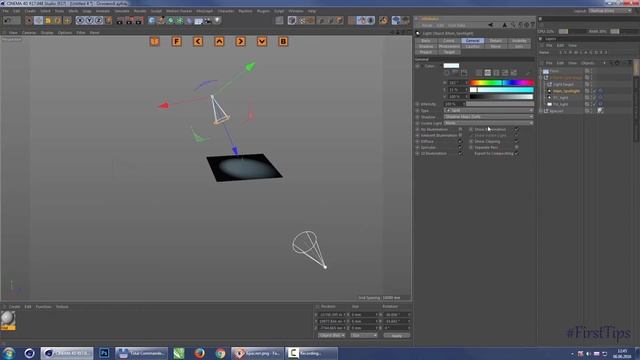Open the Visible Light dropdown
This screenshot has height=360, width=640.
(x=489, y=123)
